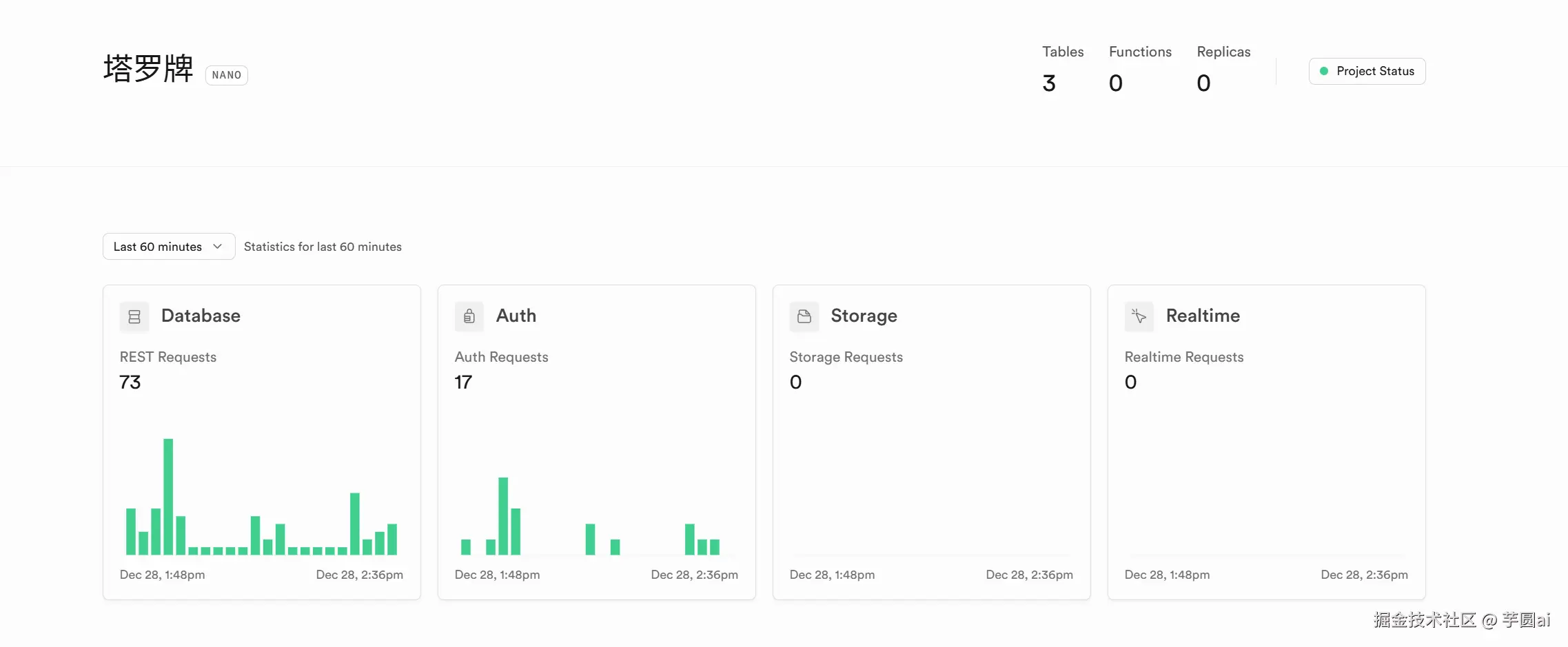Click the Auth Requests value 17
Viewport: 1568px width, 647px height.
pos(463,382)
